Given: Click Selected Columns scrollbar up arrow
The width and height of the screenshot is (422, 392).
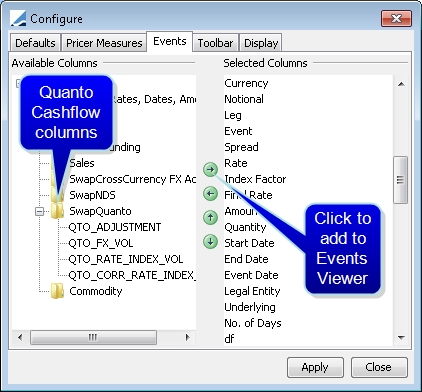Looking at the screenshot, I should pos(401,84).
